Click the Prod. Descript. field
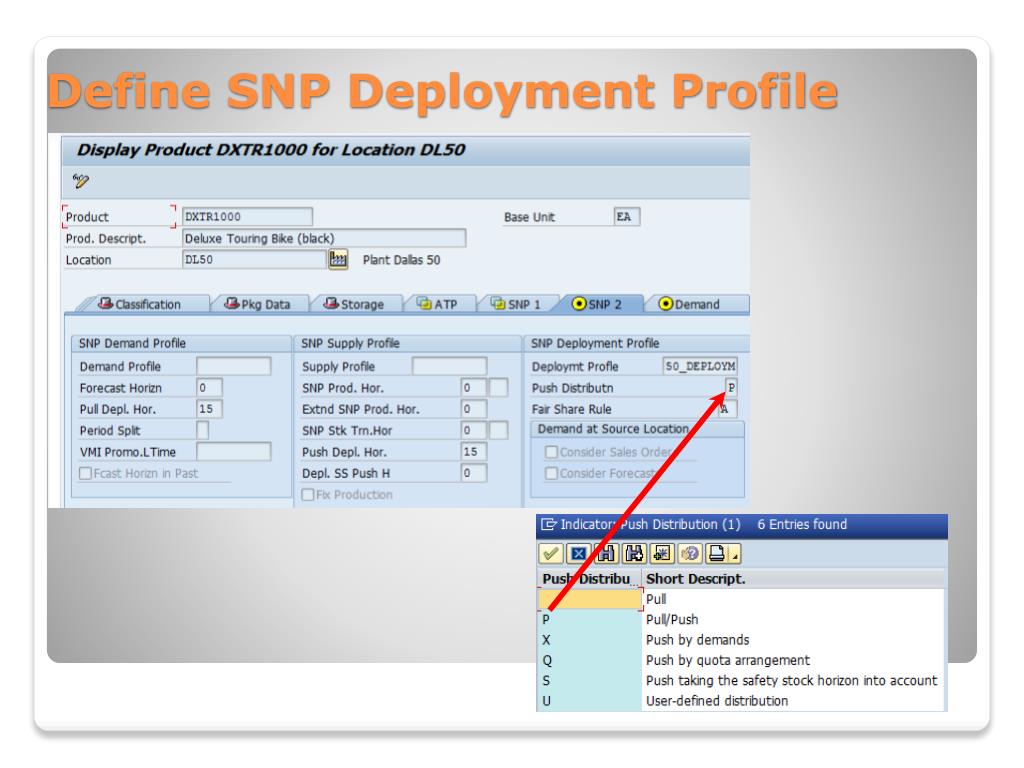The width and height of the screenshot is (1024, 768). point(324,238)
